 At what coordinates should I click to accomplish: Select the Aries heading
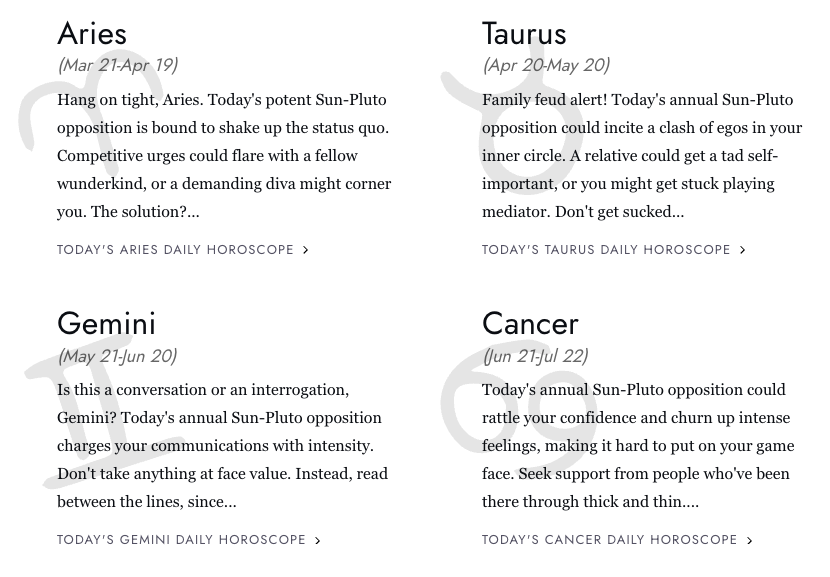coord(92,34)
